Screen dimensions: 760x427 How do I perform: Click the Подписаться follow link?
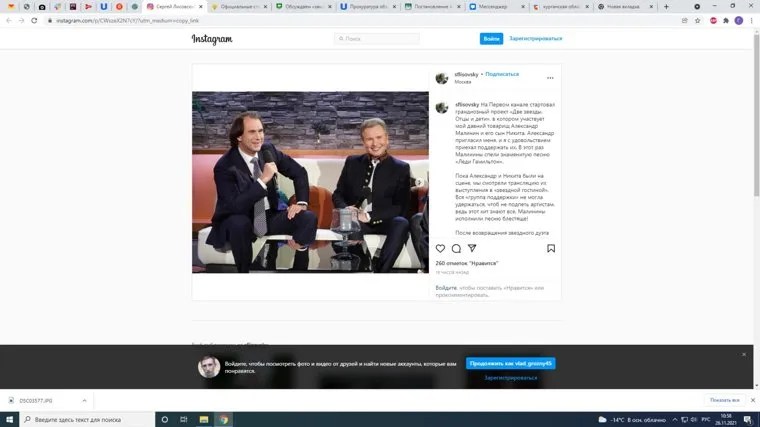(x=502, y=74)
